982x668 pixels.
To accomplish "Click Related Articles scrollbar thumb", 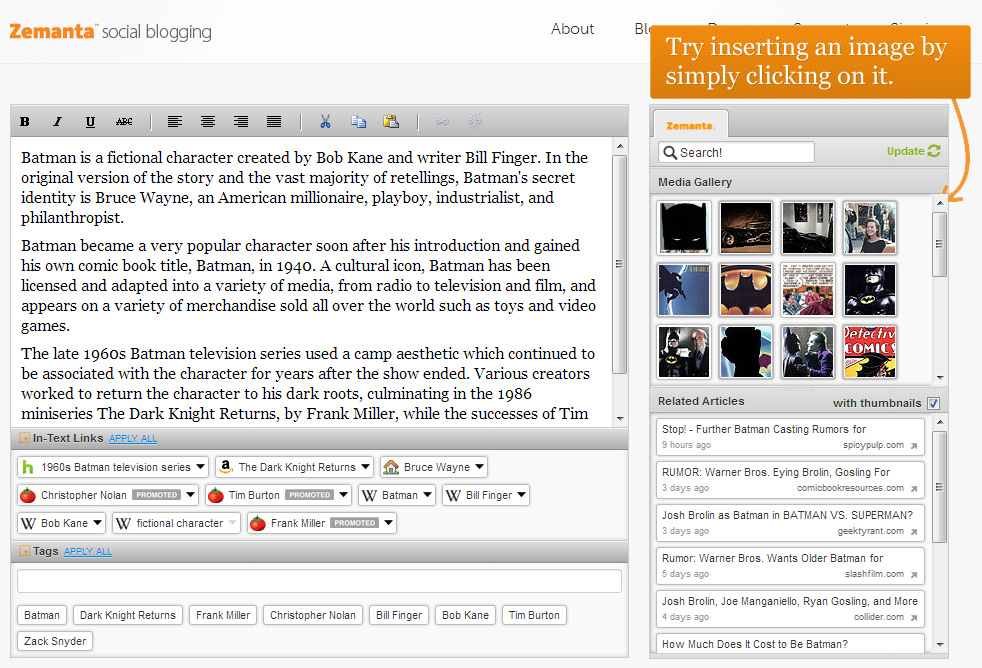I will 939,487.
